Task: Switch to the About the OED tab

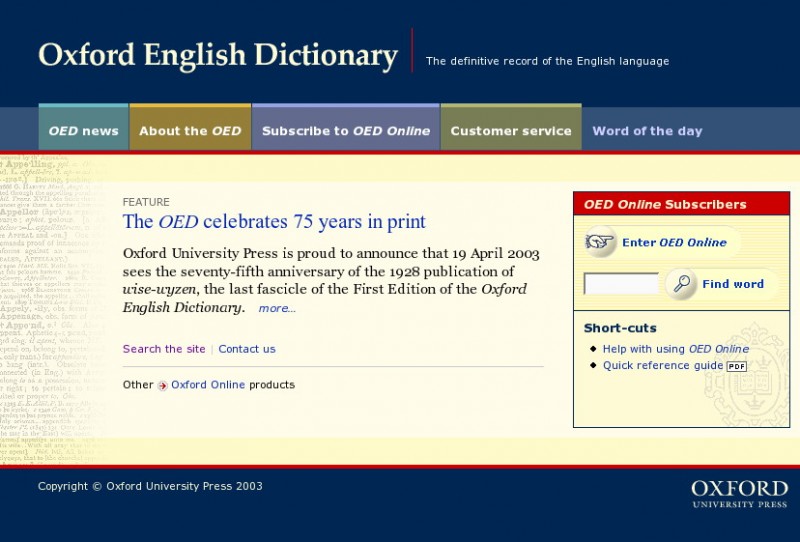Action: (190, 131)
